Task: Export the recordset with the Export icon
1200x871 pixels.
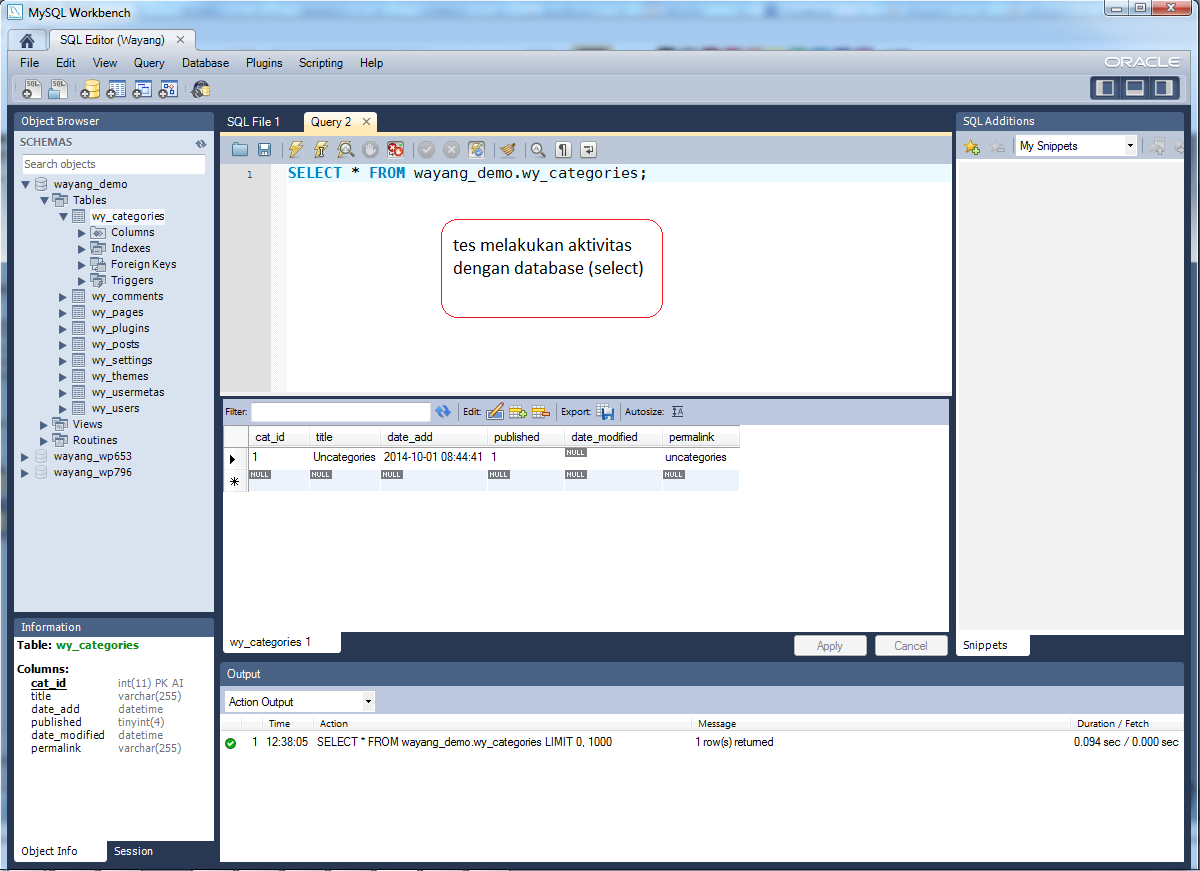Action: click(x=605, y=411)
